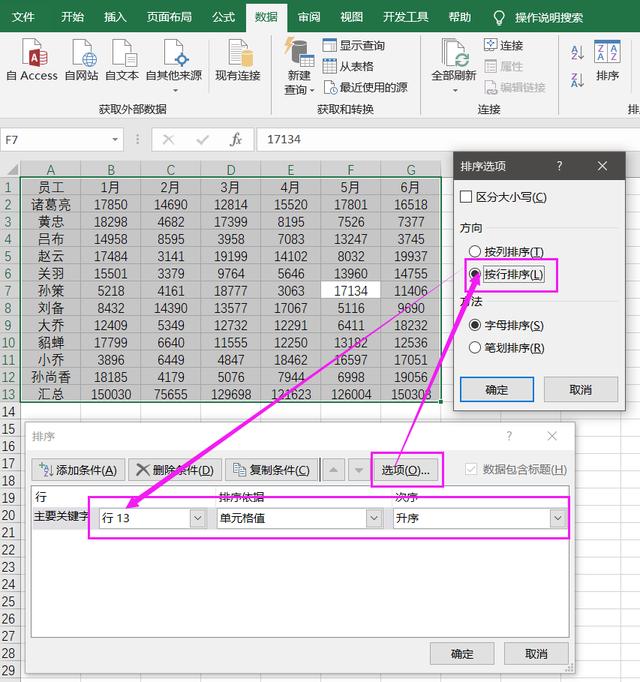
Task: Click help question mark in 排序 dialog
Action: coord(509,435)
